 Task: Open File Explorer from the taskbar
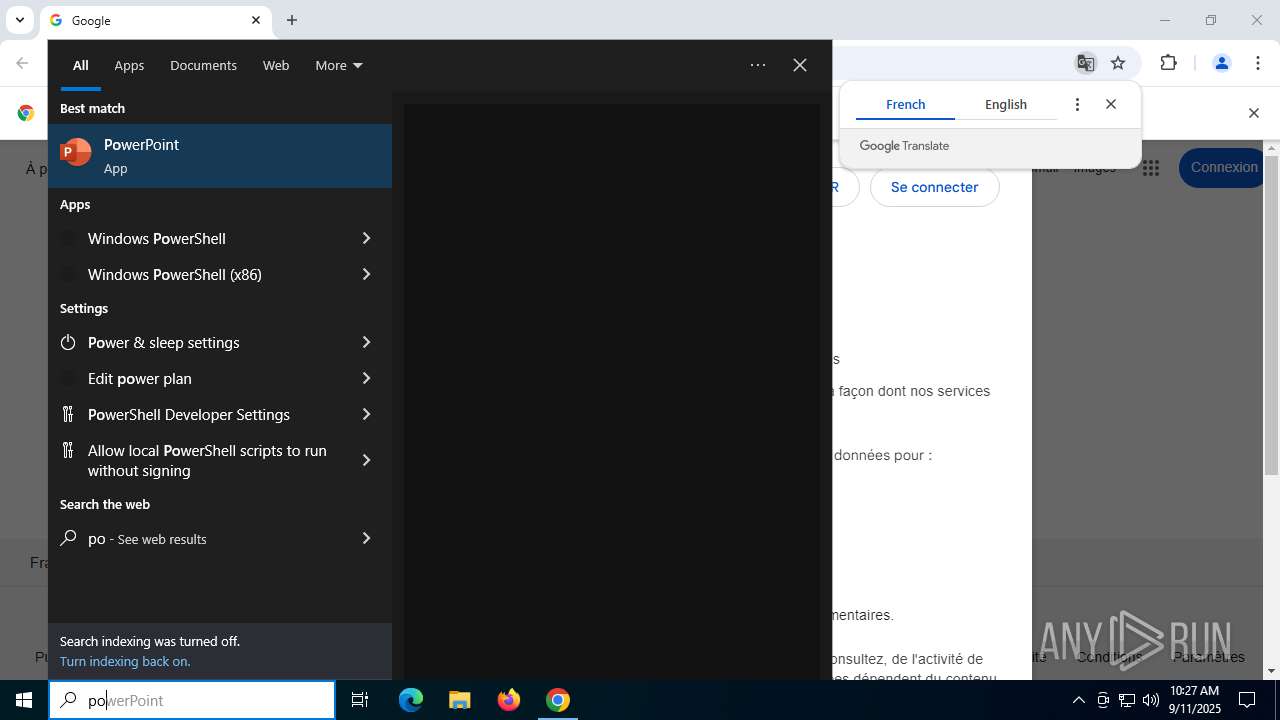coord(459,700)
